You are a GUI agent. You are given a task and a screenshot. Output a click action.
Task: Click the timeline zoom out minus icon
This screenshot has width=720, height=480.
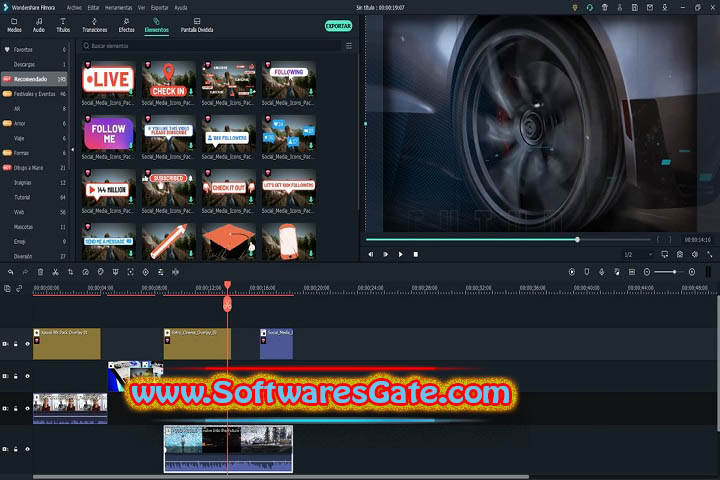pos(647,272)
